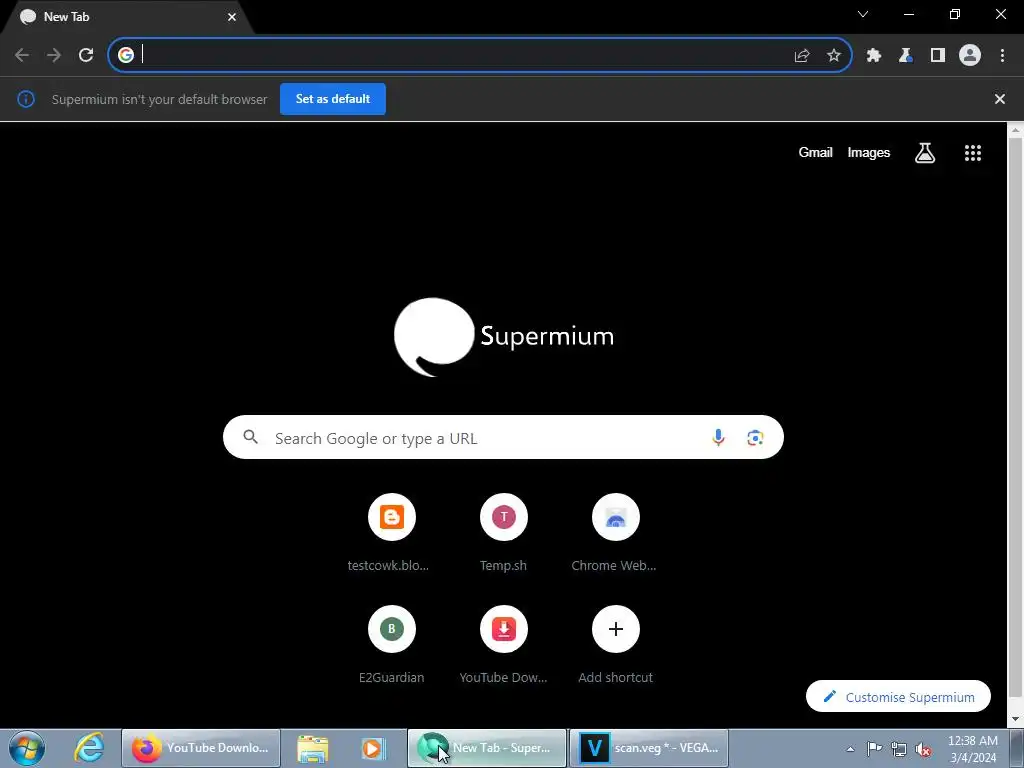Click the Add shortcut button
Screen dimensions: 1024x768
click(615, 645)
